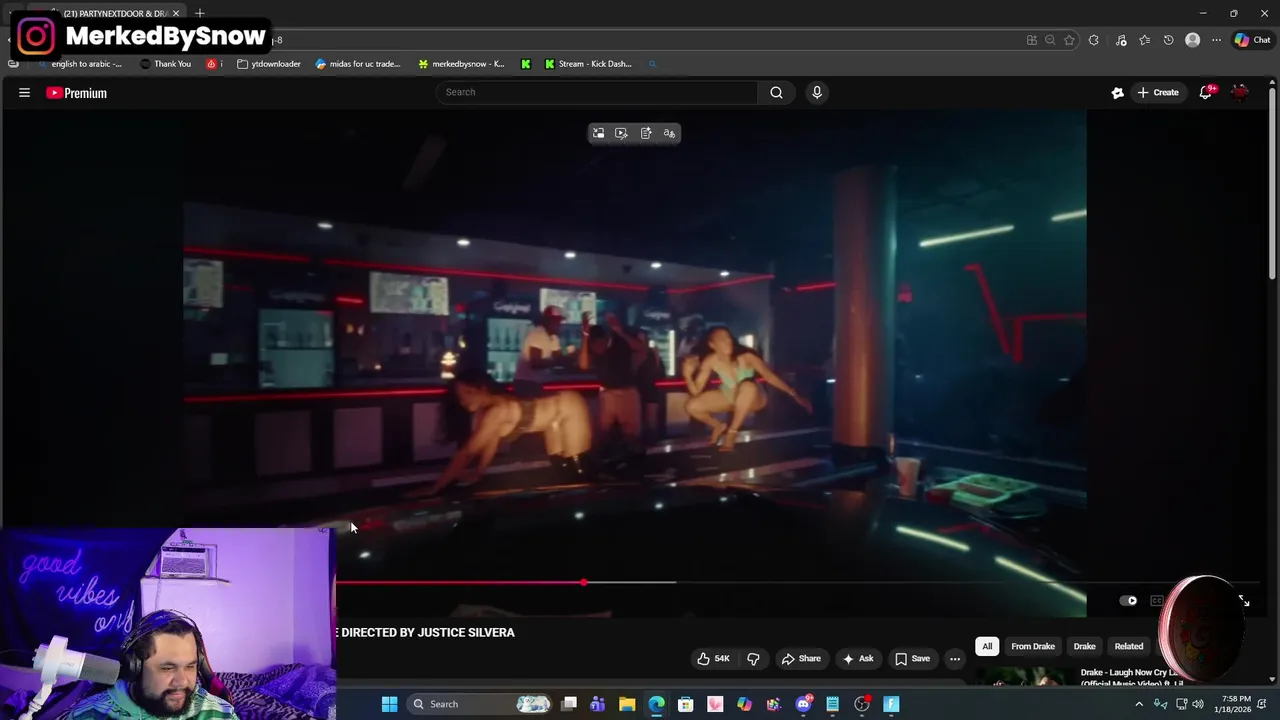Click the translate icon in the floating video toolbar
Image resolution: width=1280 pixels, height=720 pixels.
669,133
